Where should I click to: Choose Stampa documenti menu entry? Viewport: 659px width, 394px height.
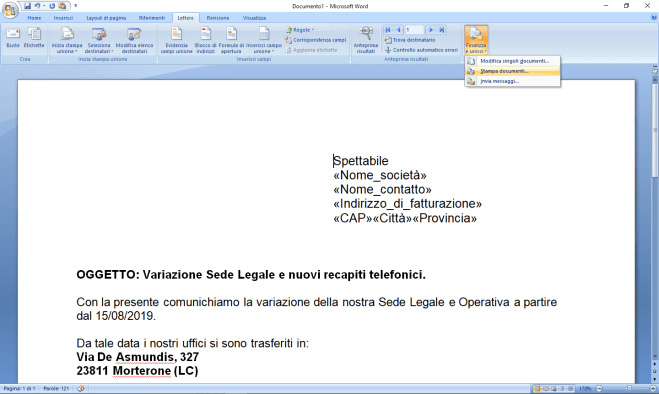coord(512,71)
